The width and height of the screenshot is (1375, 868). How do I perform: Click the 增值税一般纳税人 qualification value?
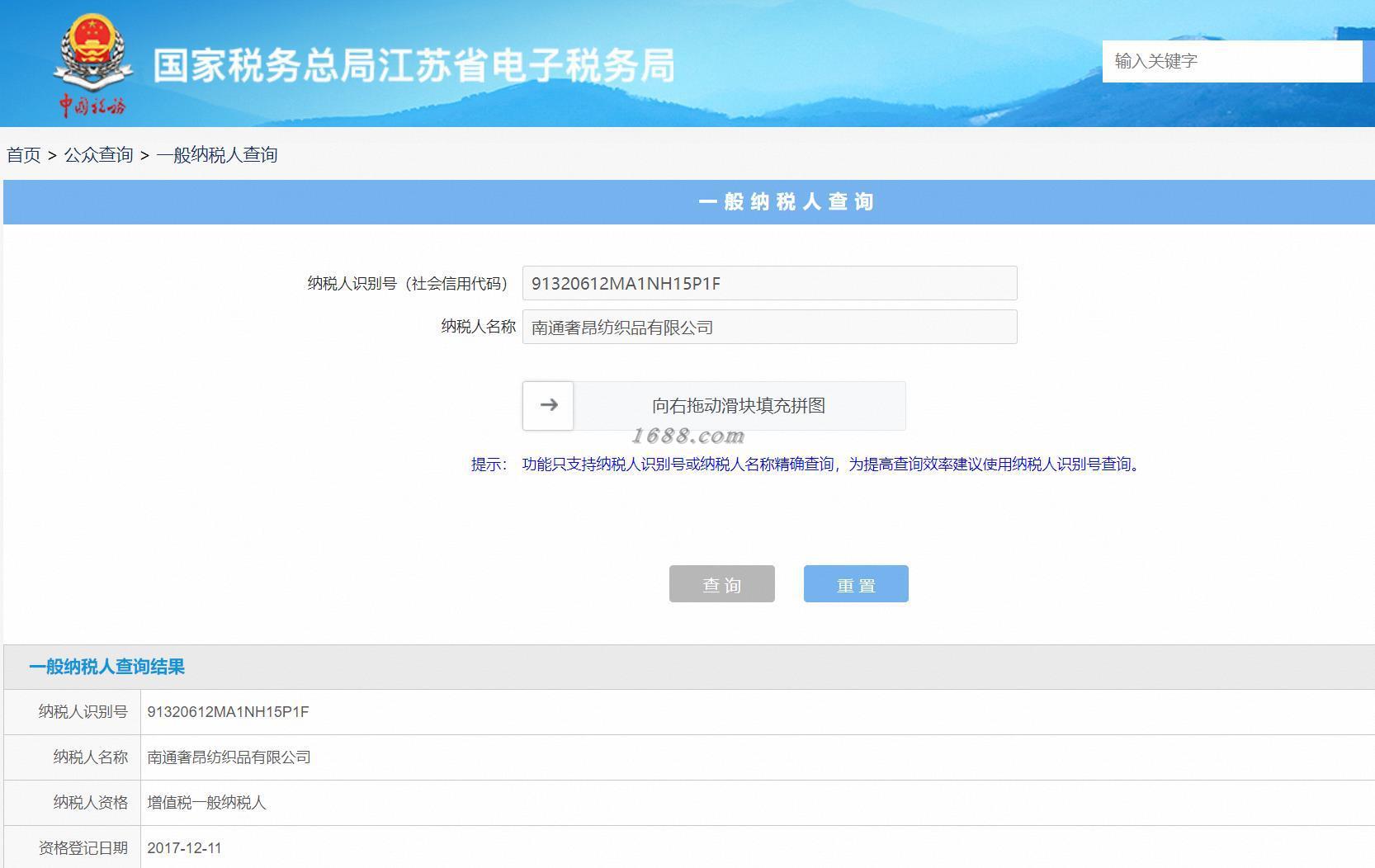pos(206,803)
